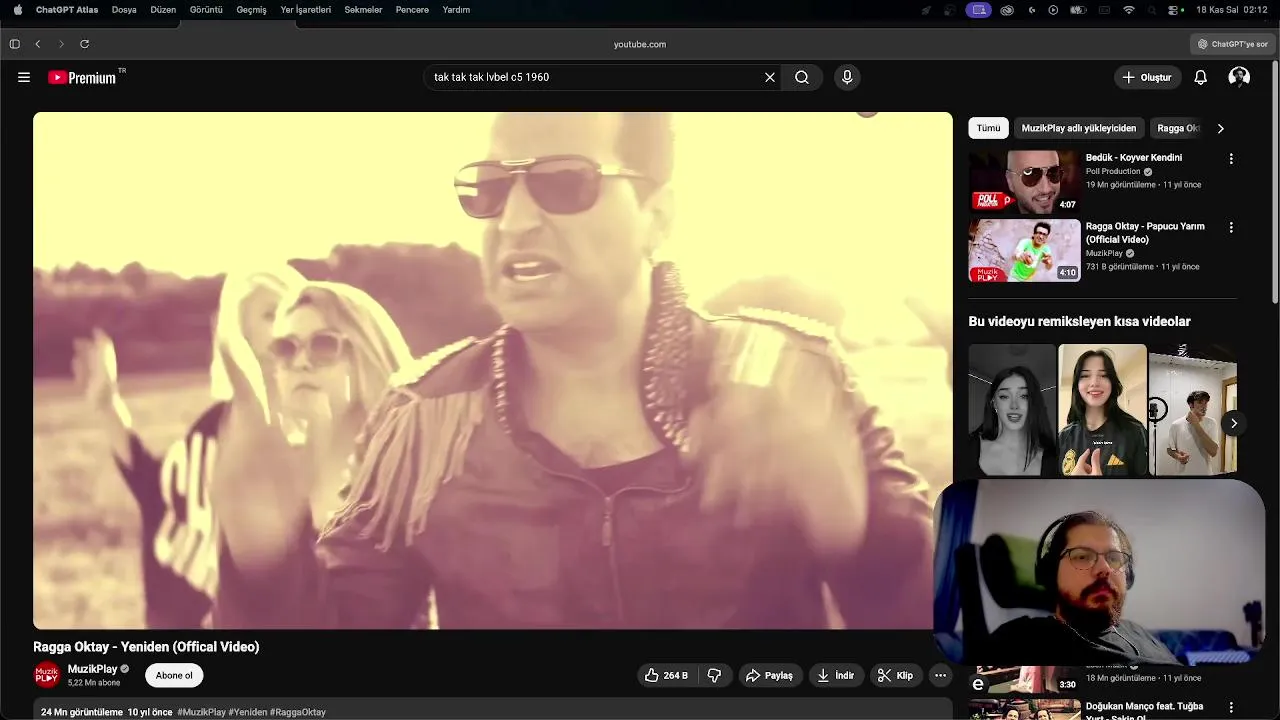Show more remix shorts with chevron
1280x720 pixels.
tap(1234, 423)
